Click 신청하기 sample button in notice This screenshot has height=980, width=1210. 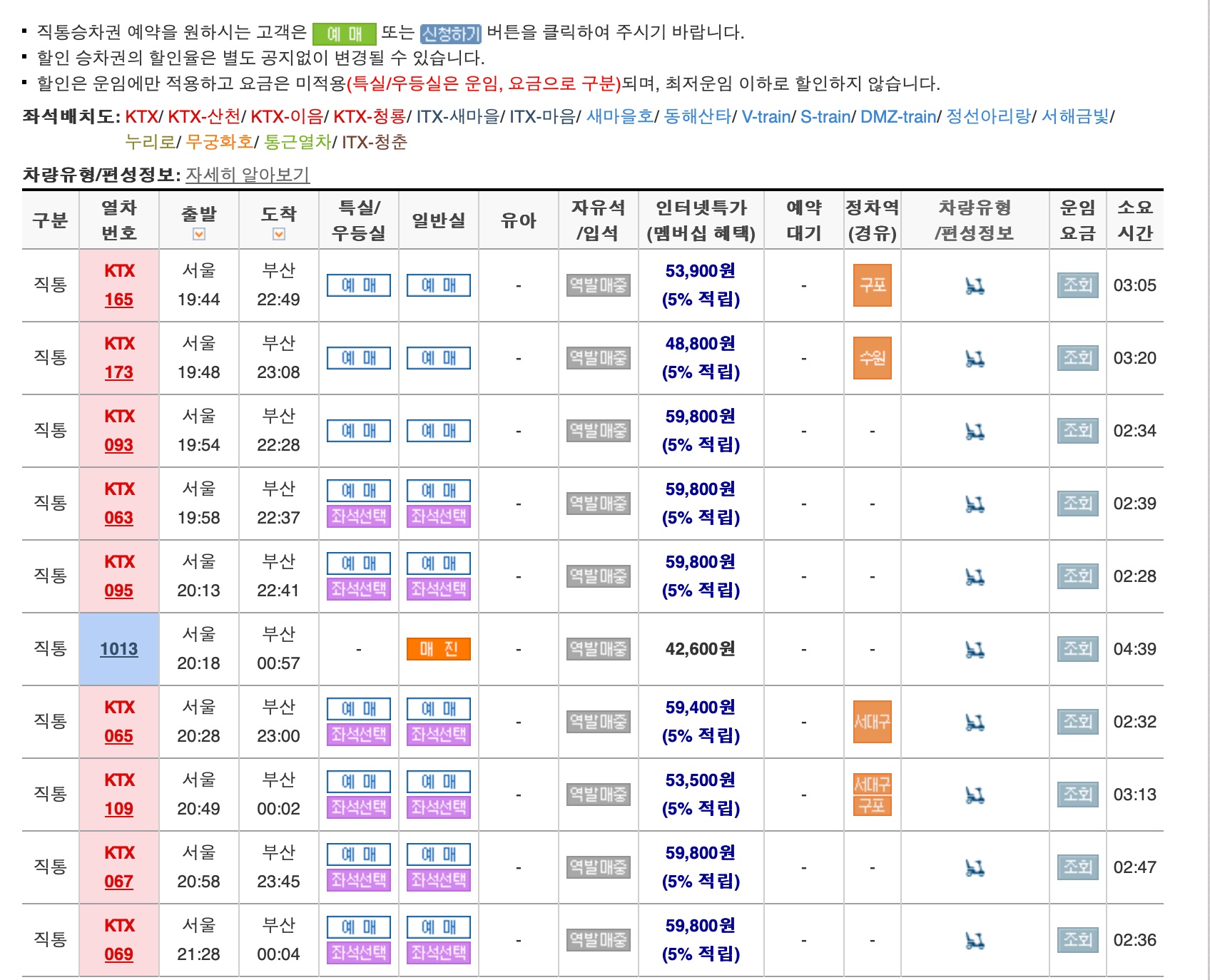click(451, 34)
